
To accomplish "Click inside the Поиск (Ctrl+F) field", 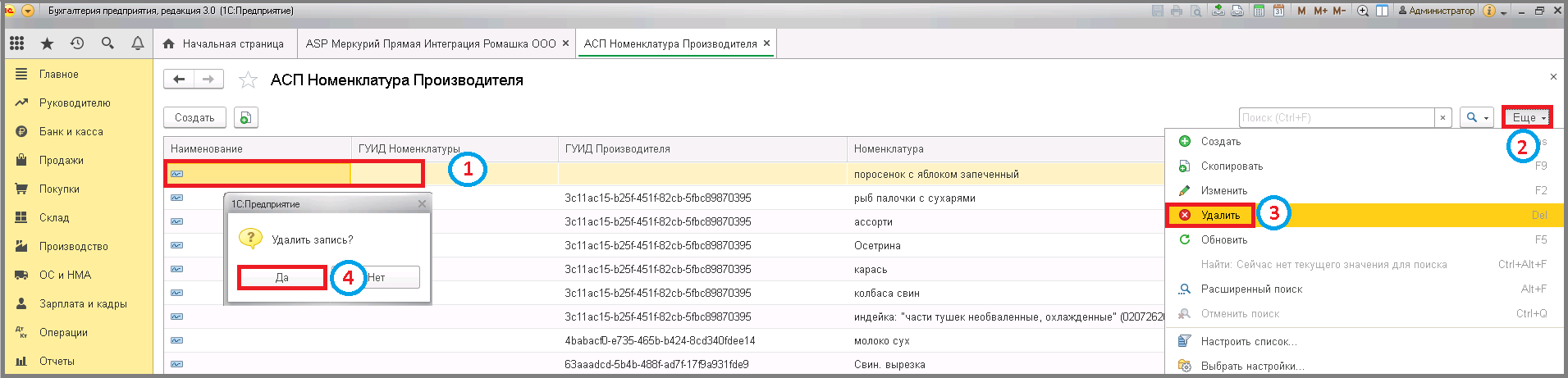I will click(x=1337, y=118).
